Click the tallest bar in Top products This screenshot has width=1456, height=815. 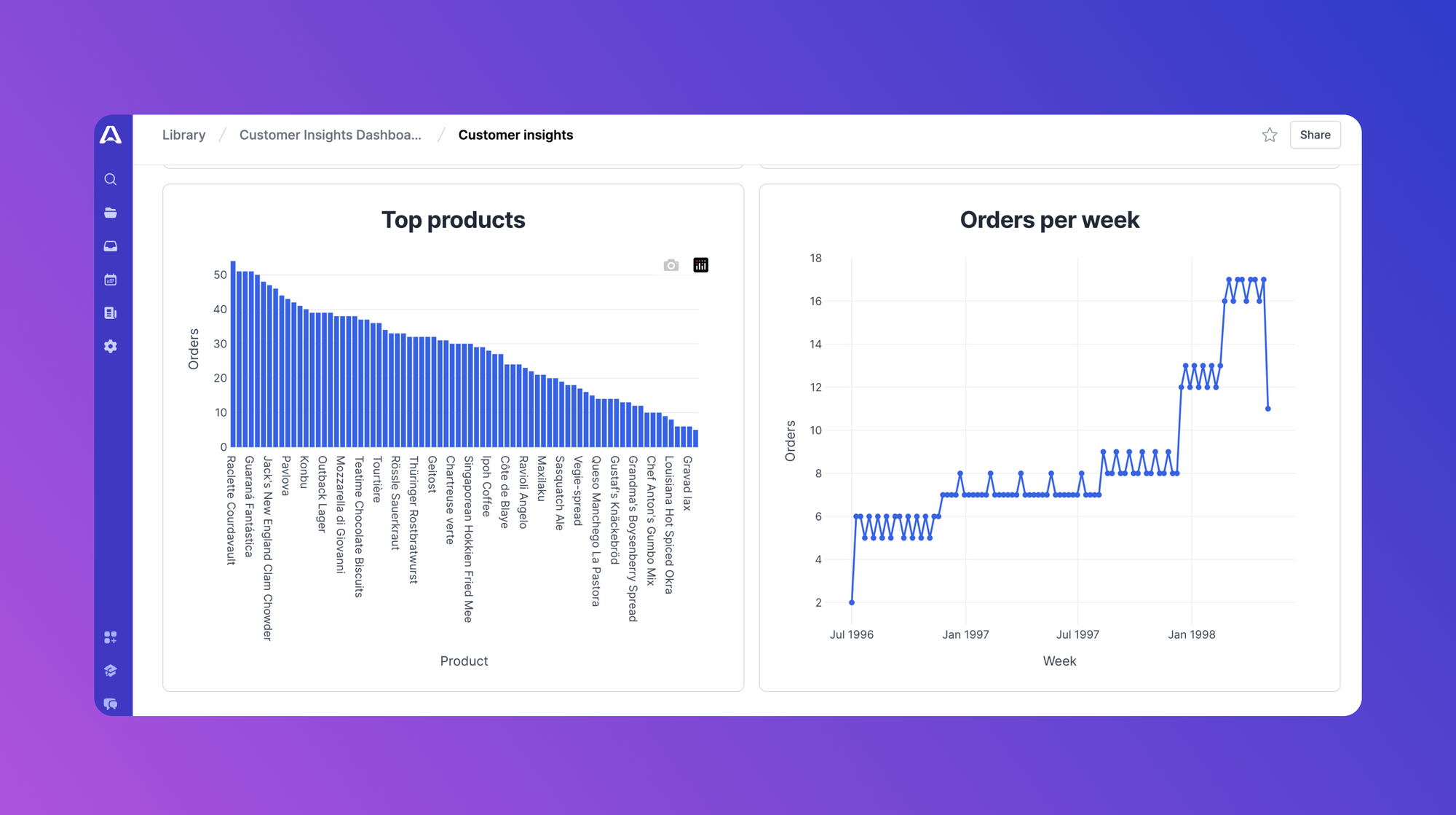click(x=233, y=354)
